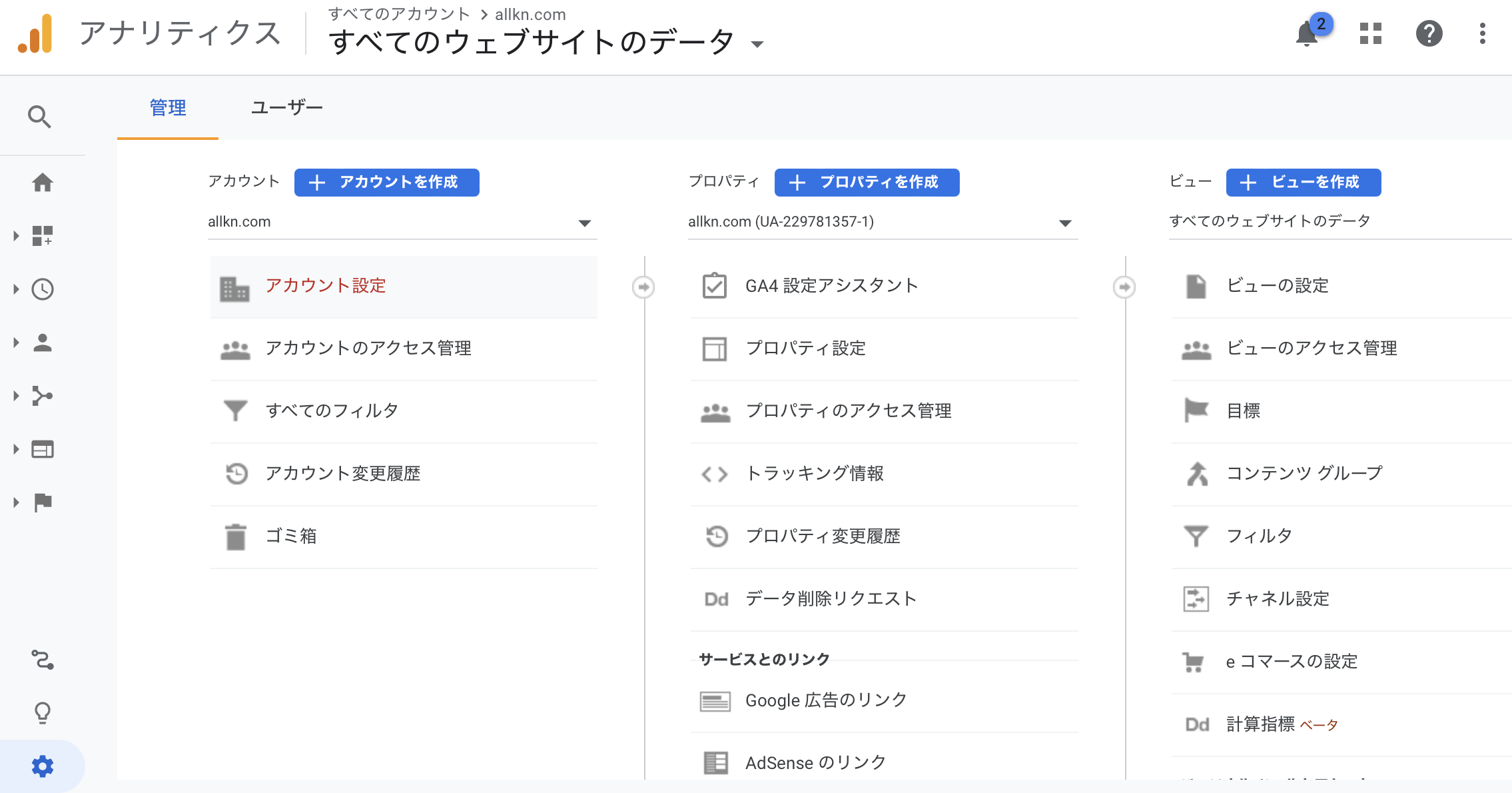Open the allkn.com account dropdown
The image size is (1512, 793).
click(402, 222)
